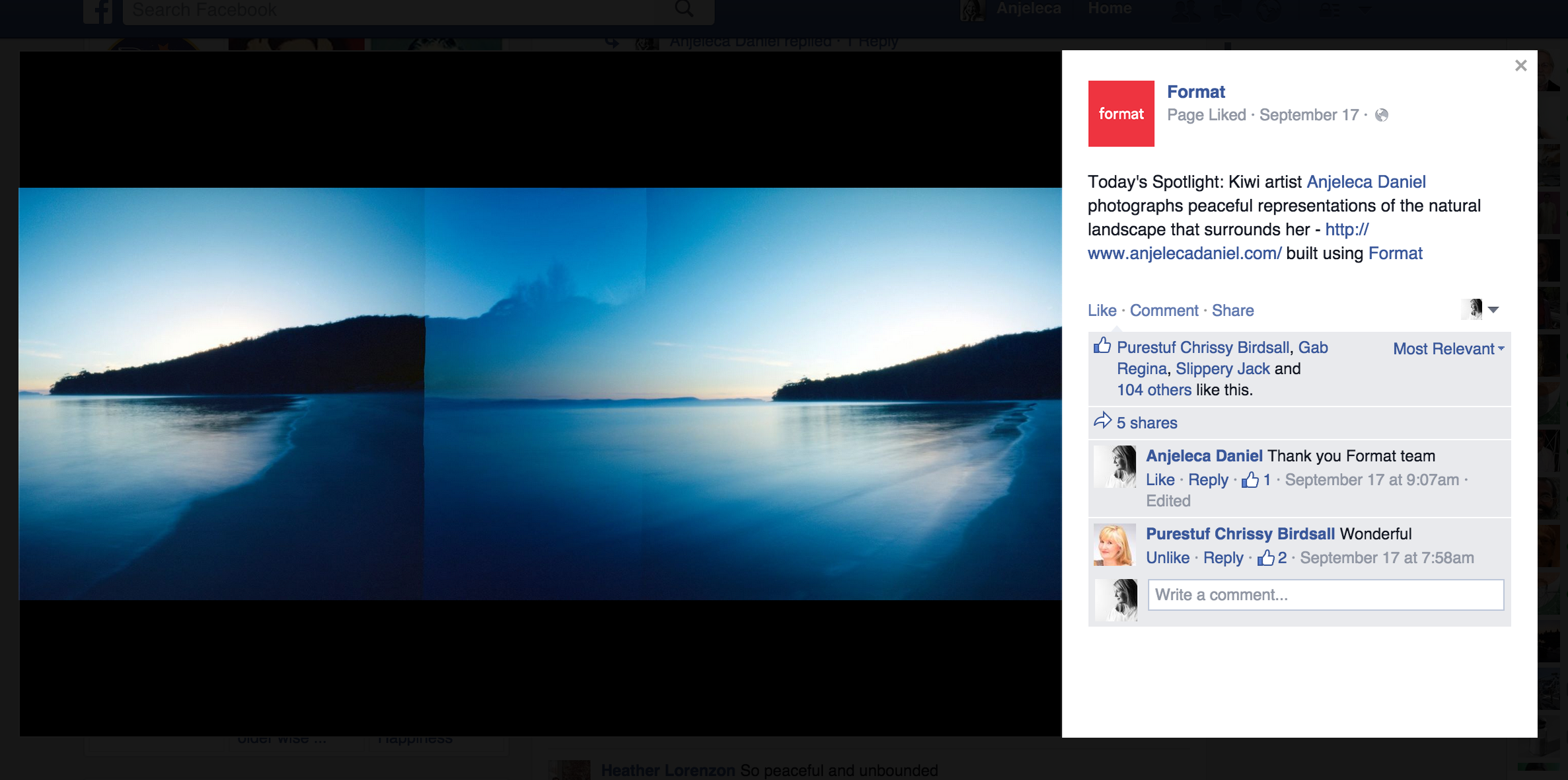Open Purestuf Chrissy Birdsall commenter name

coord(1240,534)
